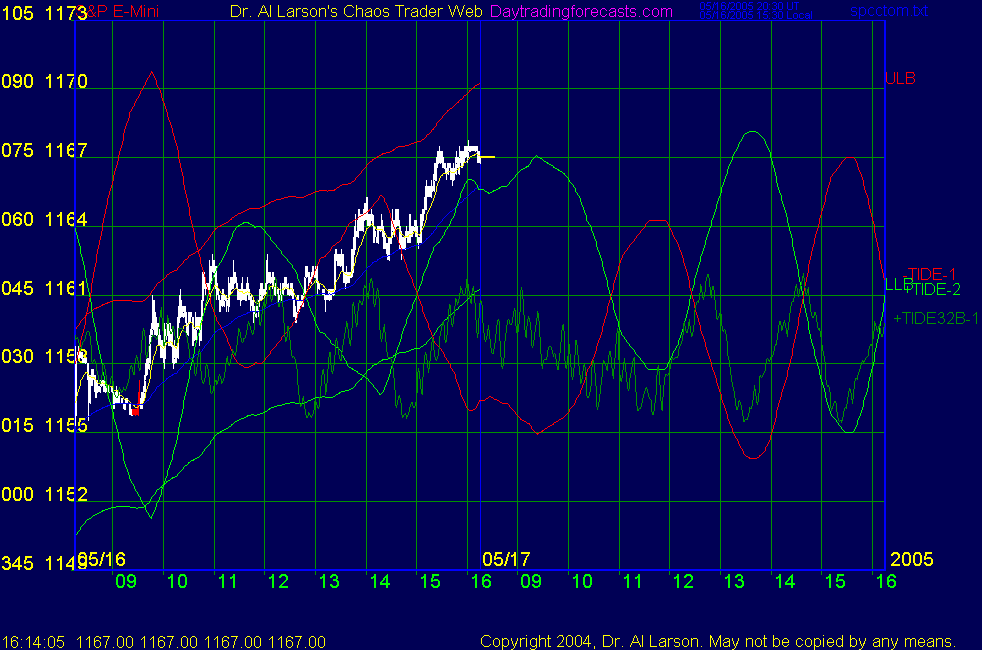Screen dimensions: 982x650
Task: Click the '12' hour label of the 05/17 session
Action: [x=683, y=581]
